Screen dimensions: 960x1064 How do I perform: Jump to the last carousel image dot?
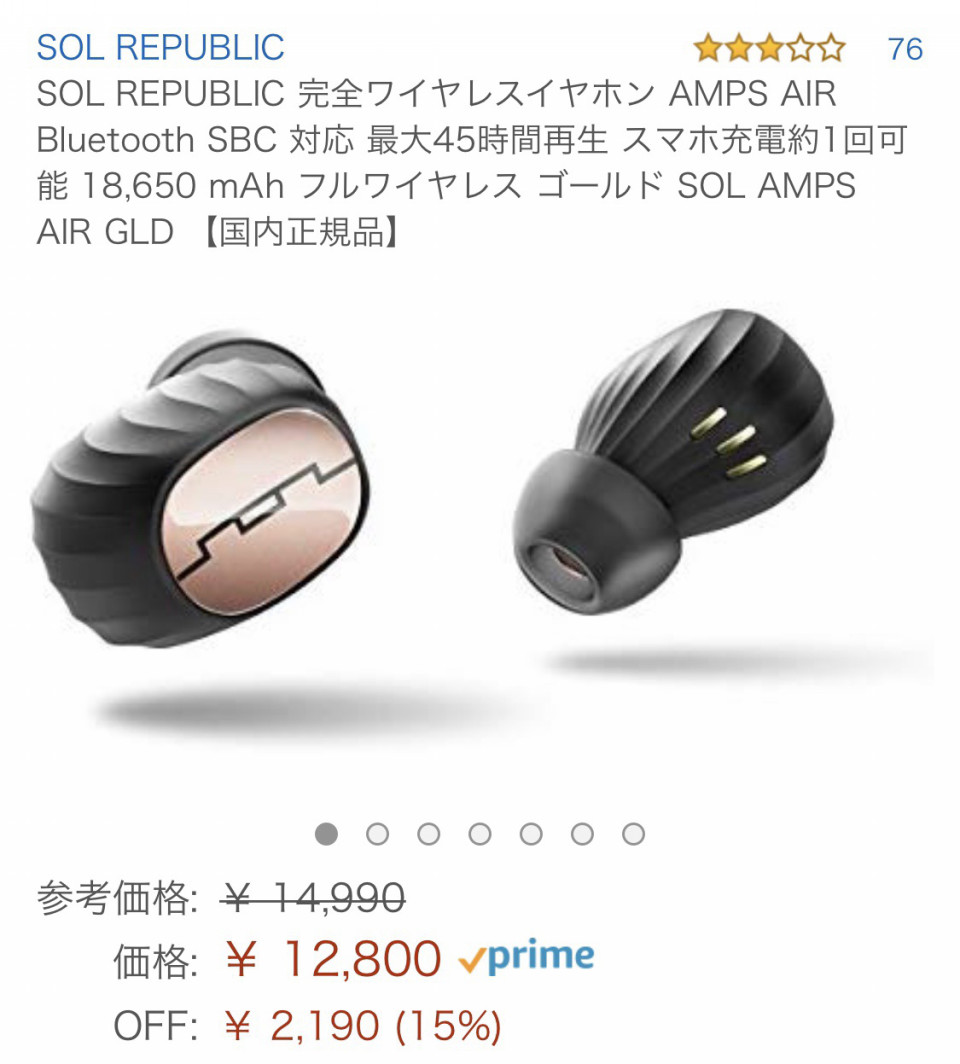(633, 833)
